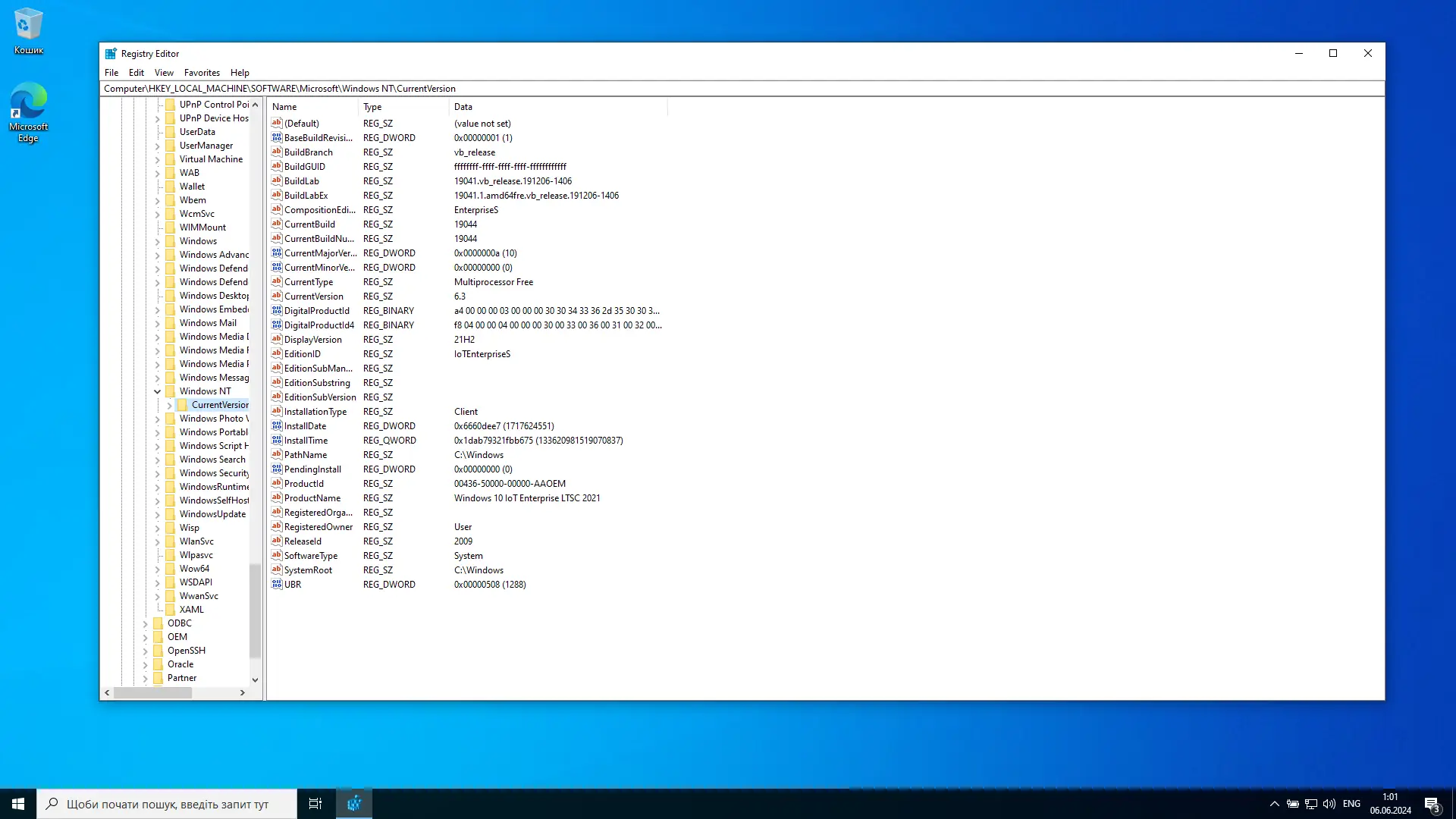
Task: Open the Favorites menu
Action: [x=202, y=73]
